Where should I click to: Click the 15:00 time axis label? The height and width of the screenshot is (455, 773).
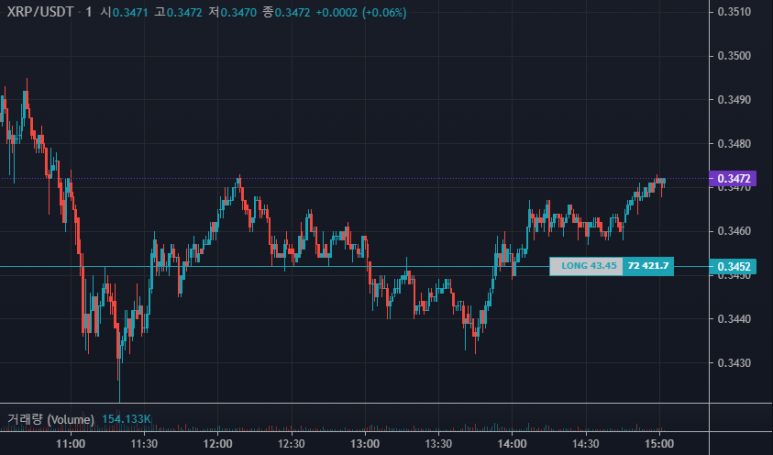[x=659, y=444]
